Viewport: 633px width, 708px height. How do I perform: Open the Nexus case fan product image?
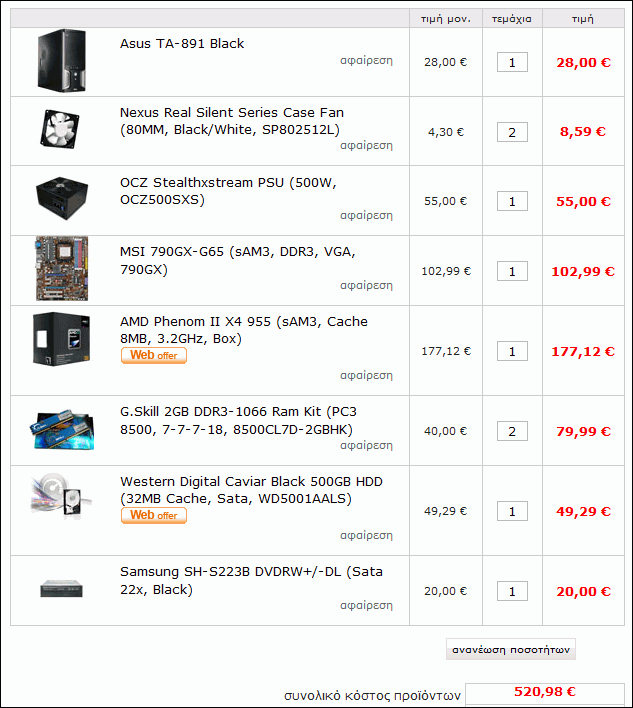point(60,129)
